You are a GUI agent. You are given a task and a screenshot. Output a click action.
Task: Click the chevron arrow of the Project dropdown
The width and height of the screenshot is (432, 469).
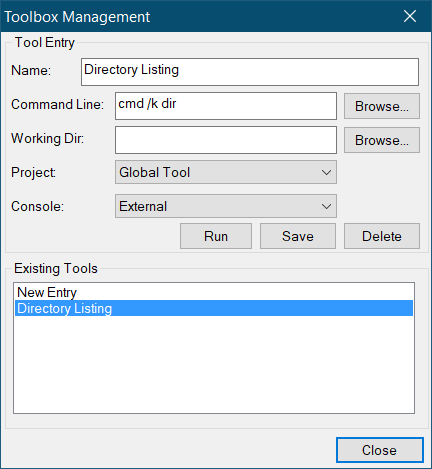[x=326, y=172]
